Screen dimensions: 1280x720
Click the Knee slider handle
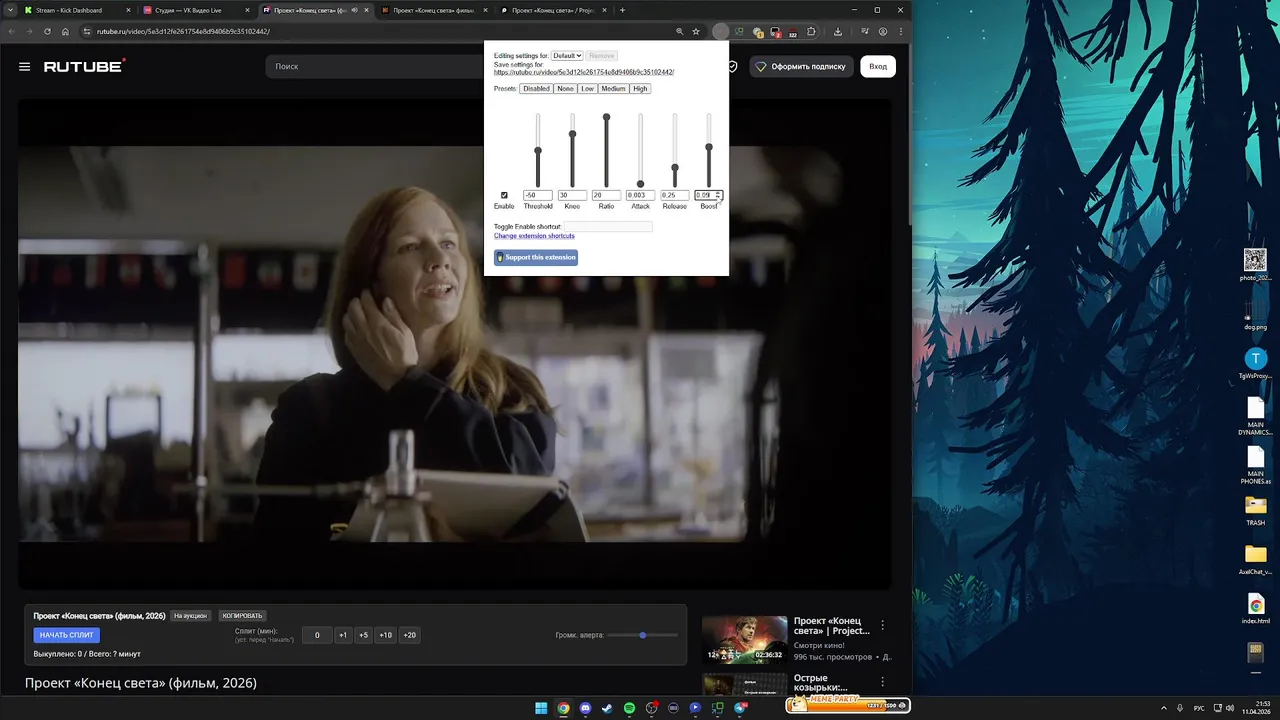572,134
